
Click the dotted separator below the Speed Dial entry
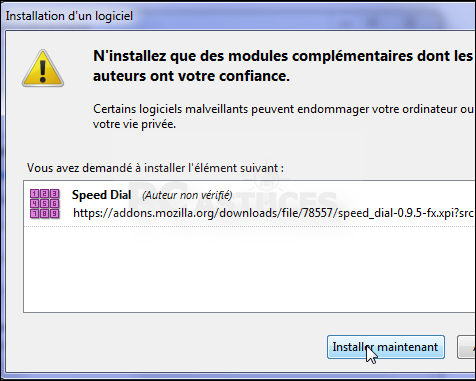click(x=249, y=227)
